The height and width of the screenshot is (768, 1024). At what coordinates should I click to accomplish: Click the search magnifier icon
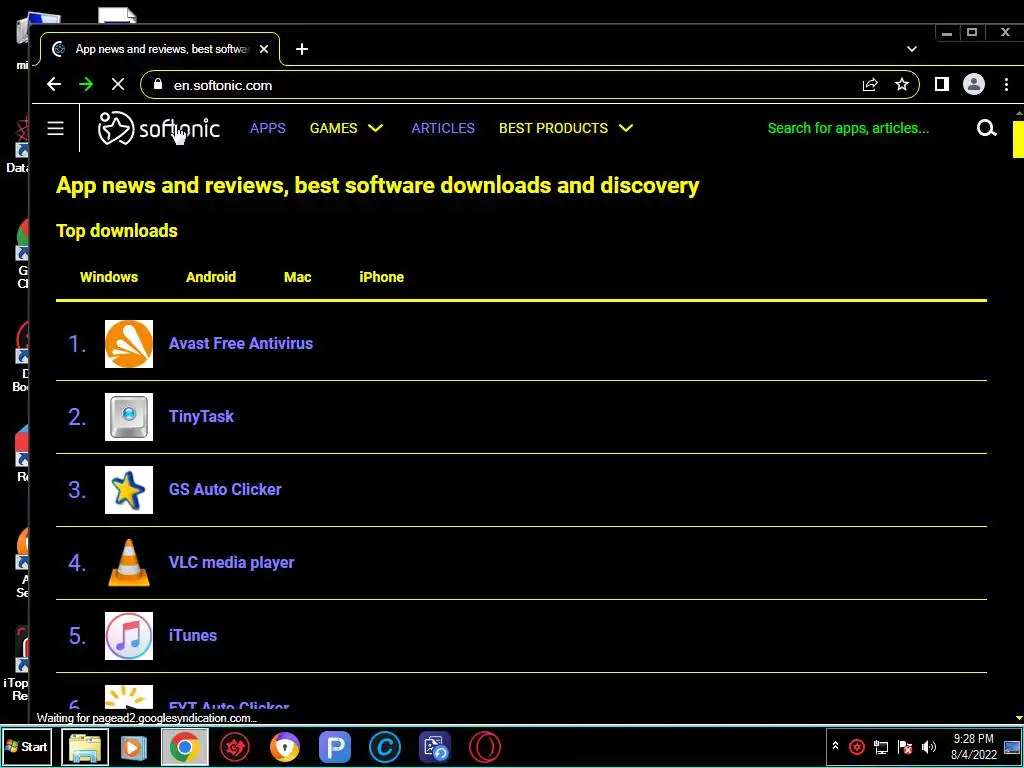click(986, 128)
